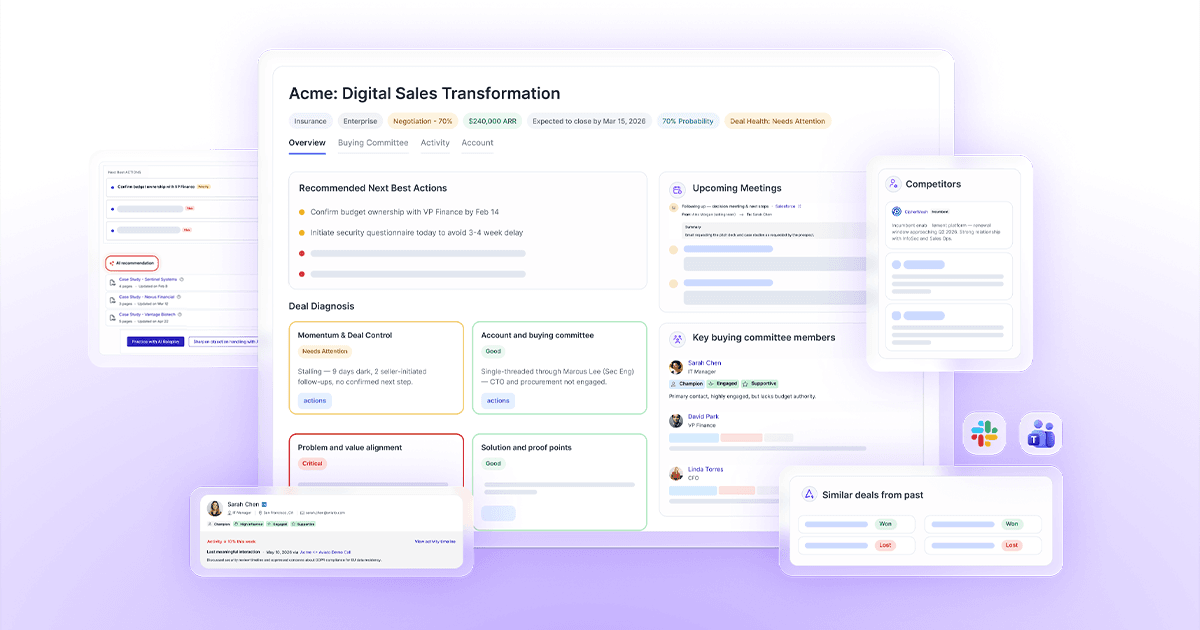Click the 70% Probability chip

(688, 121)
